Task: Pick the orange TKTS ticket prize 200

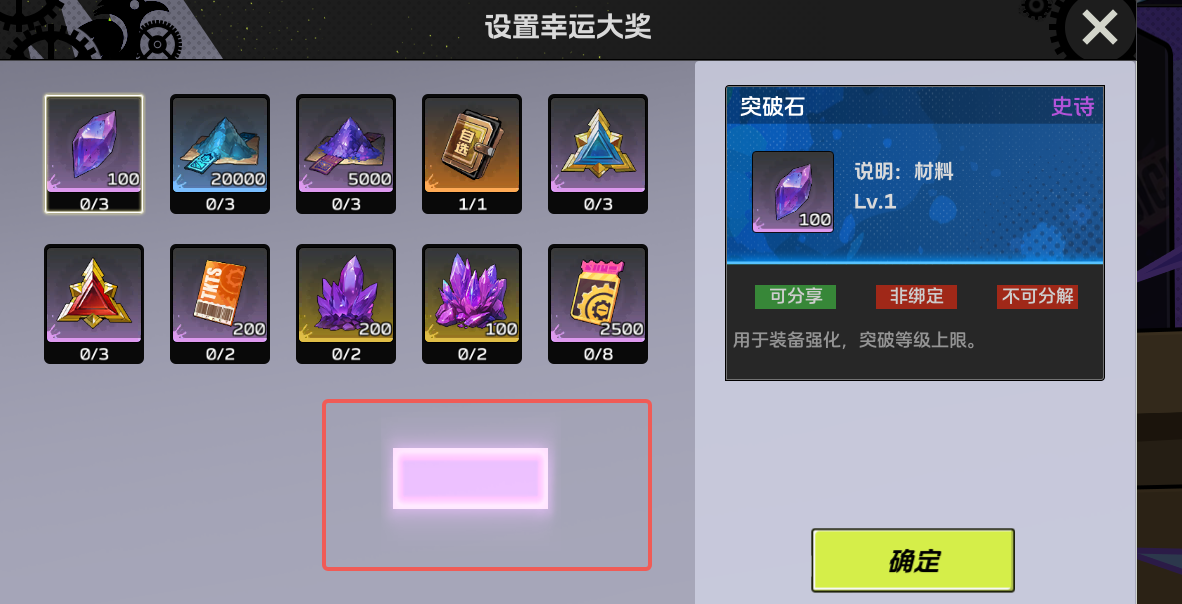Action: coord(220,304)
